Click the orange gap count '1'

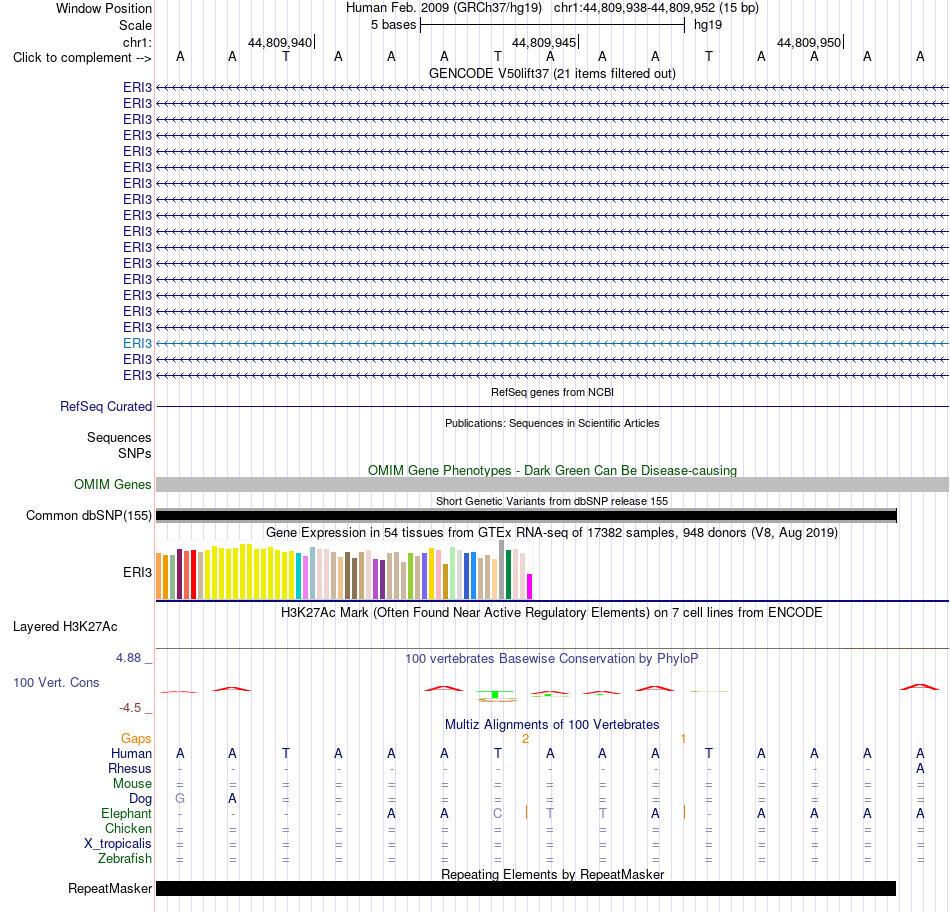point(683,739)
